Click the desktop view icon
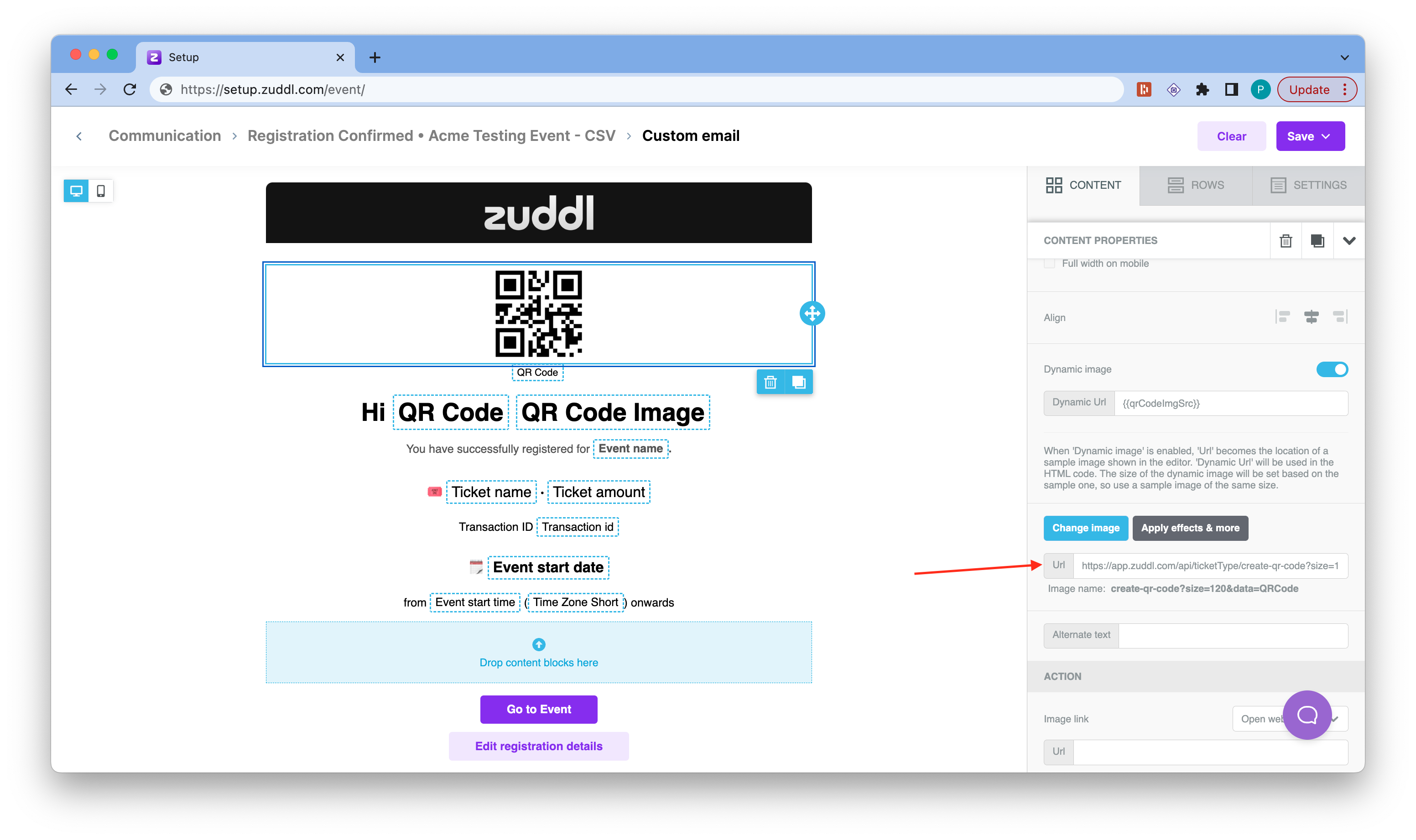The width and height of the screenshot is (1416, 840). (77, 191)
